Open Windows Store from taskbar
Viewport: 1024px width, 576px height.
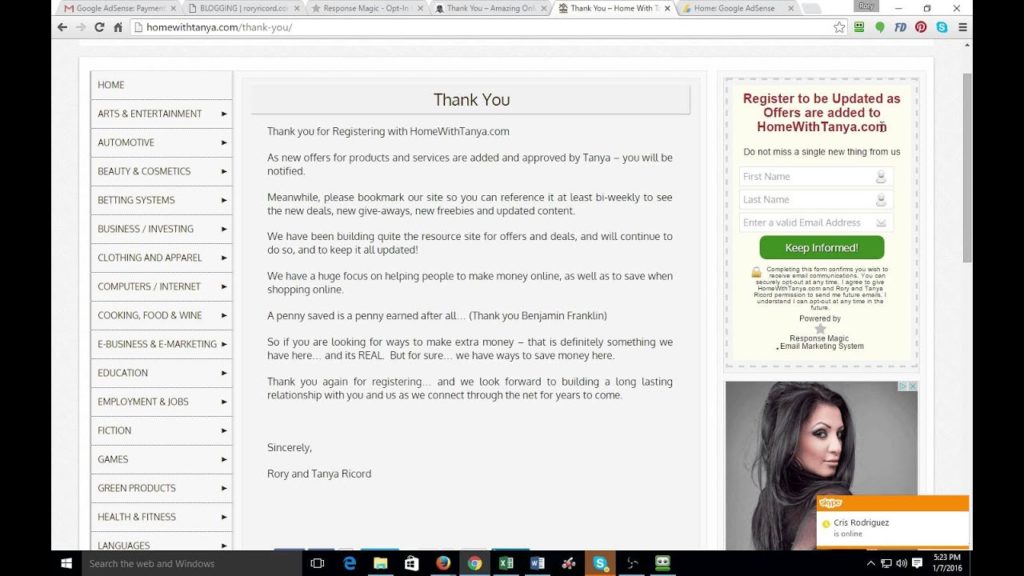click(x=411, y=563)
